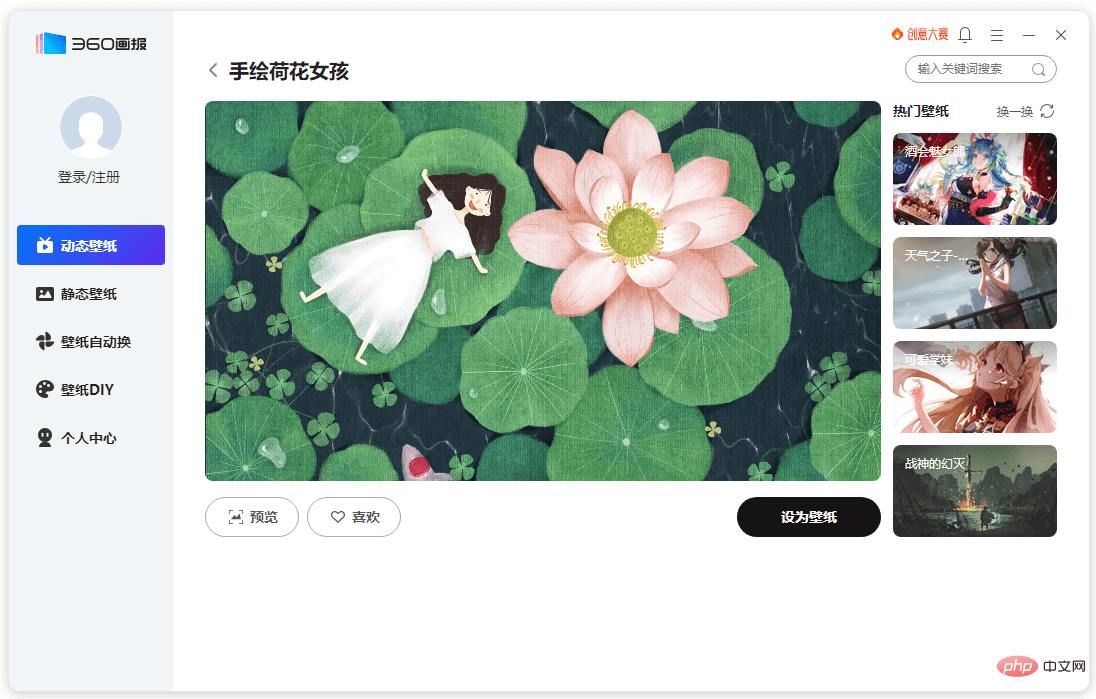The height and width of the screenshot is (699, 1096).
Task: Open the 创意大赛 flame link
Action: (920, 34)
